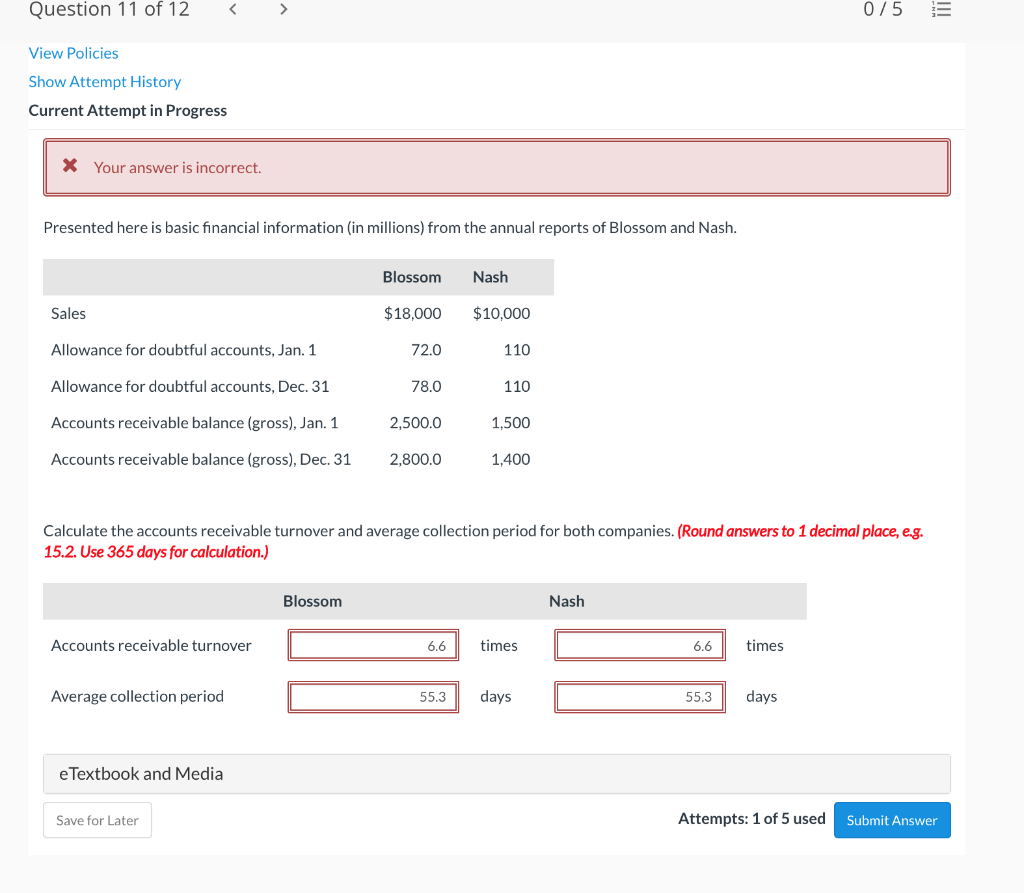Viewport: 1024px width, 893px height.
Task: Go to the previous question arrow
Action: coord(232,9)
